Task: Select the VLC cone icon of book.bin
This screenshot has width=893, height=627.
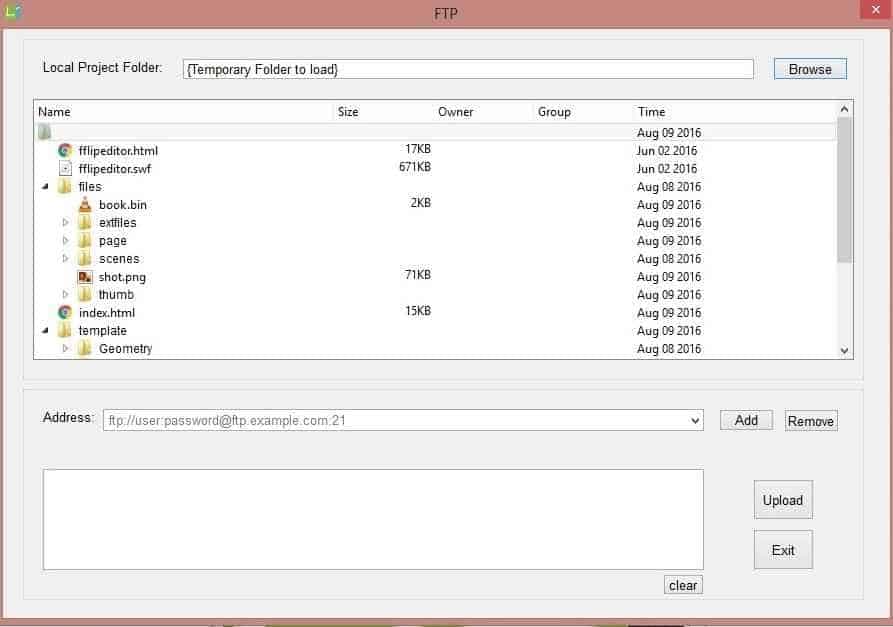Action: [85, 204]
